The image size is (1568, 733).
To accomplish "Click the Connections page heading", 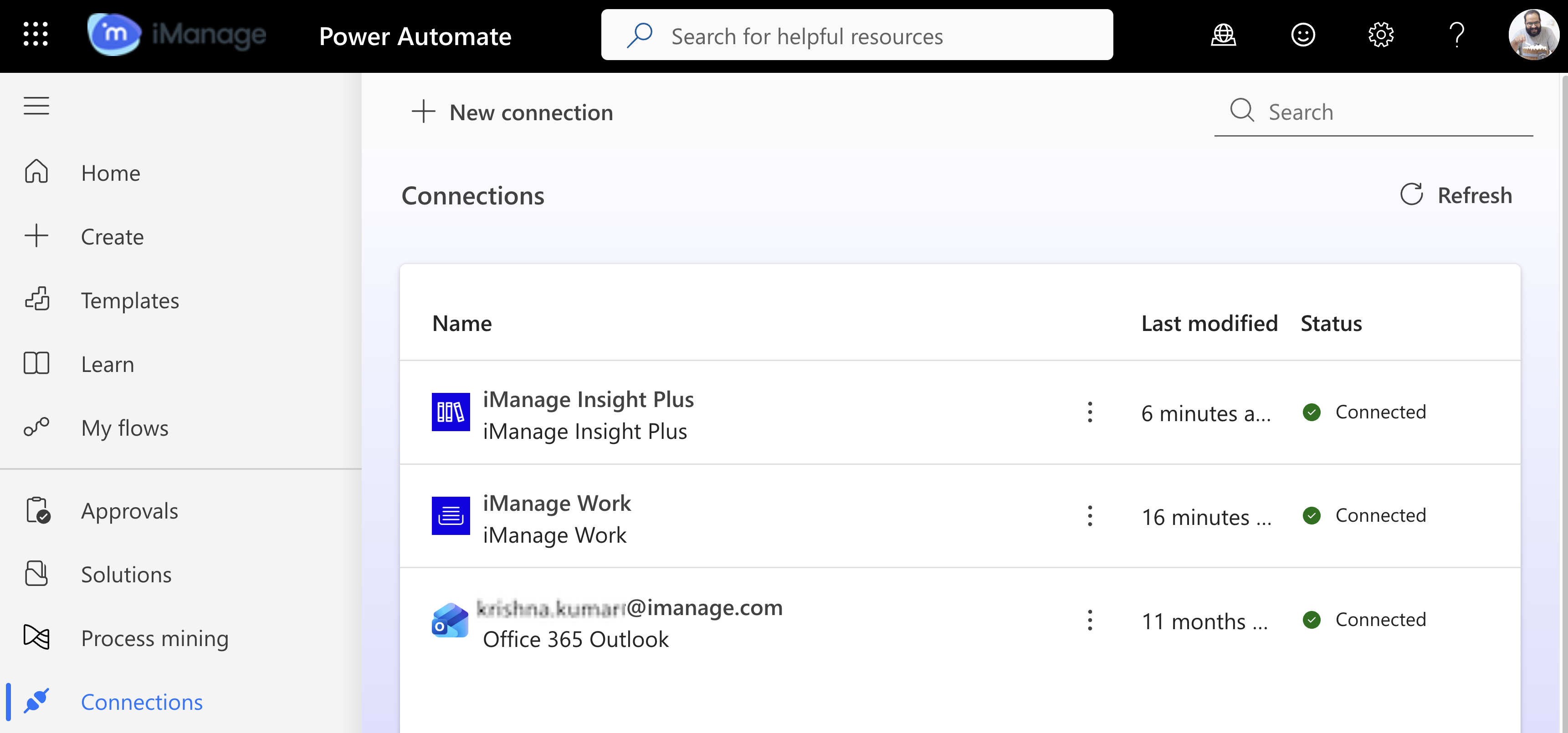I will pos(473,196).
